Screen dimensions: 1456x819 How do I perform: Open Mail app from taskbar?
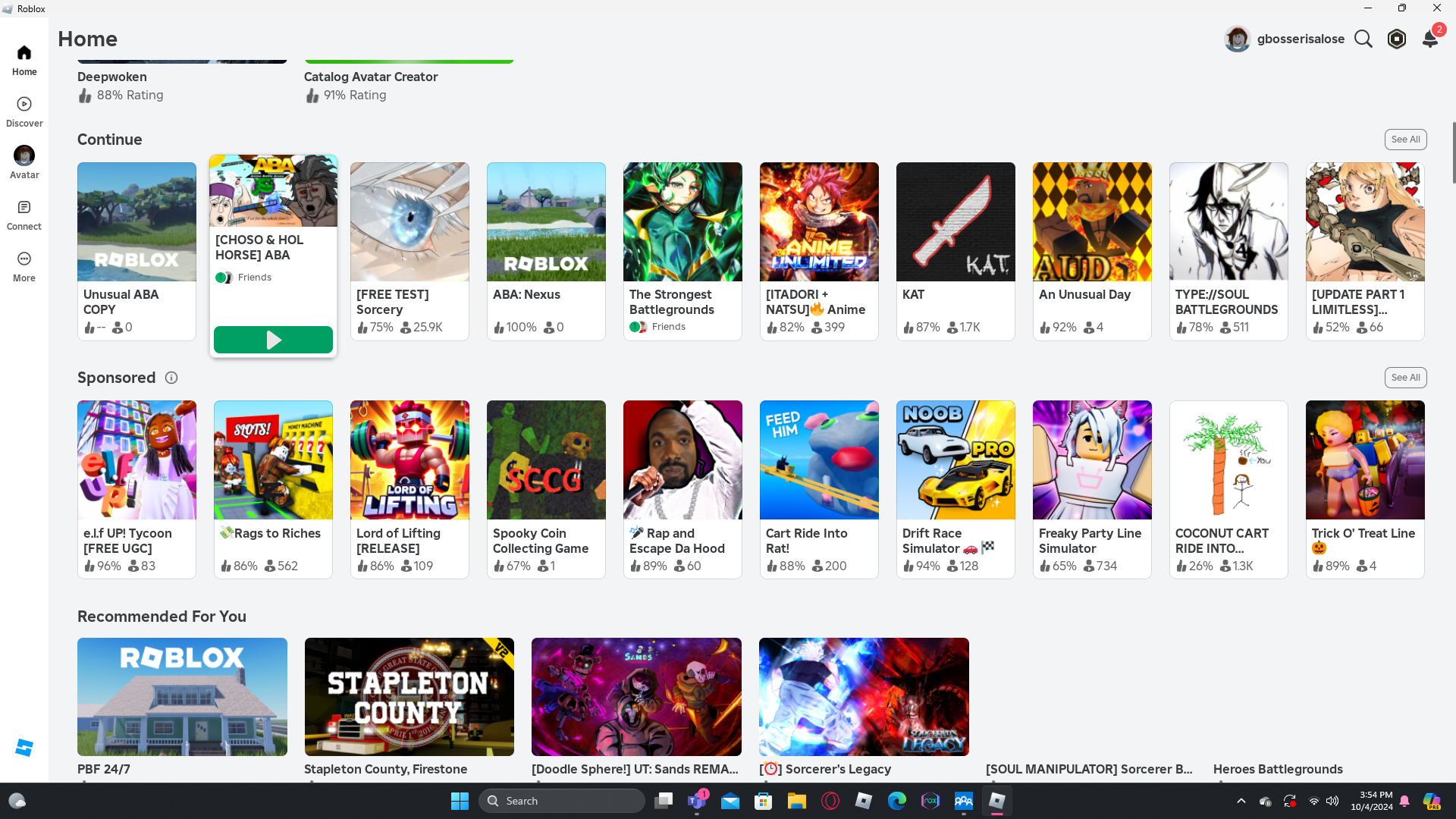730,801
